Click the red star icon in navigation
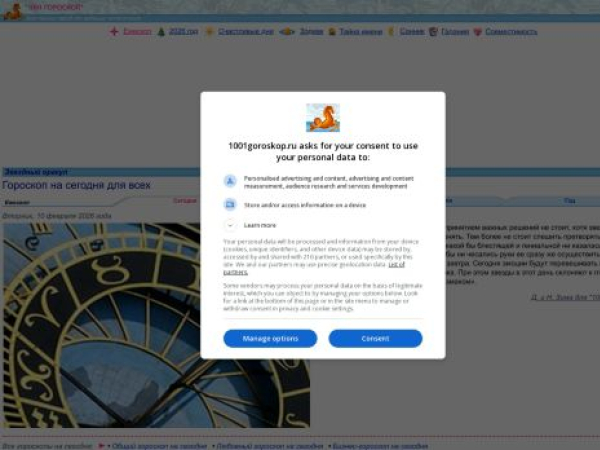600x450 pixels. coord(114,32)
